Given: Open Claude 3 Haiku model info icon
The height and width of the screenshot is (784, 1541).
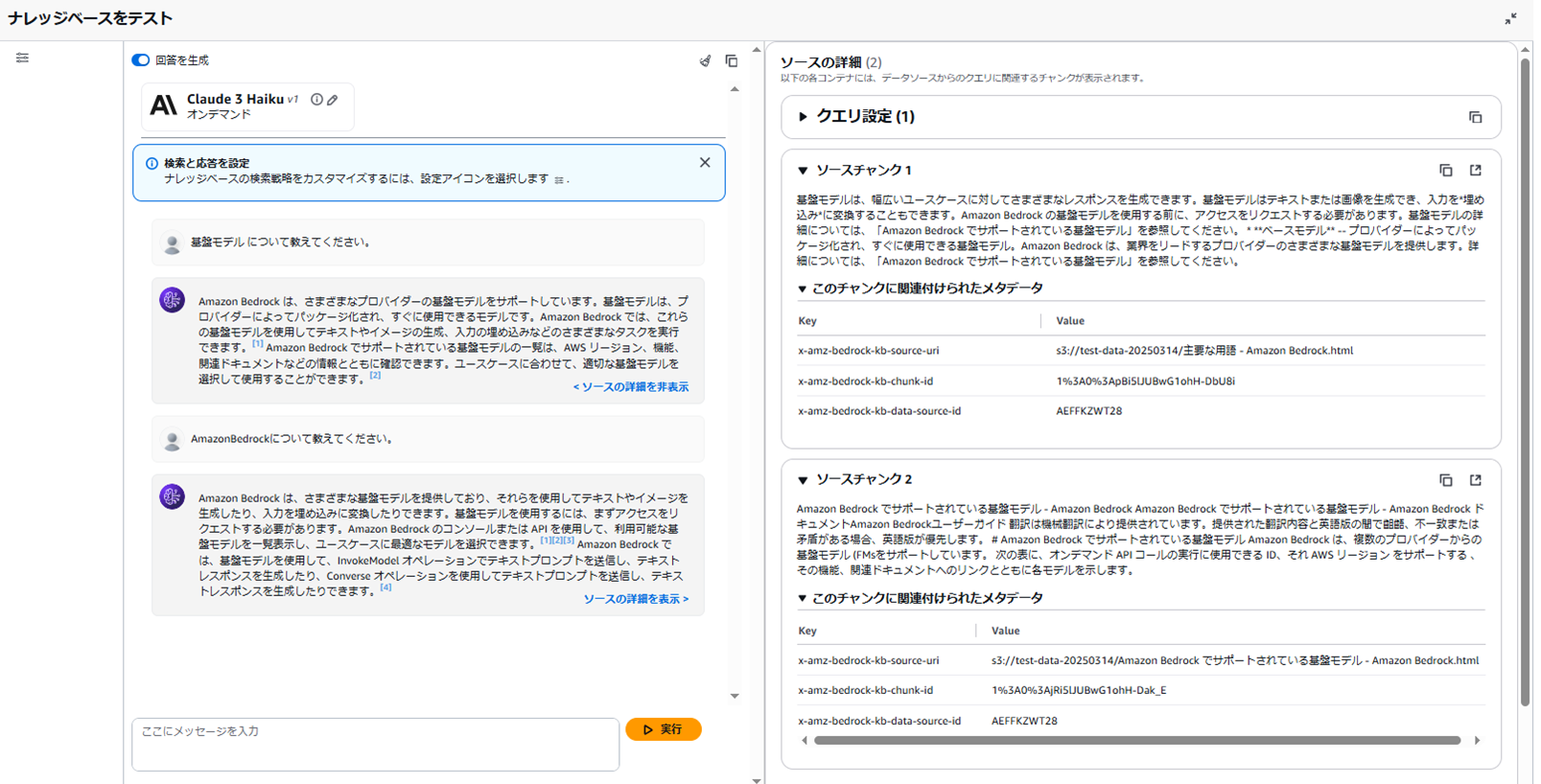Looking at the screenshot, I should (x=316, y=100).
